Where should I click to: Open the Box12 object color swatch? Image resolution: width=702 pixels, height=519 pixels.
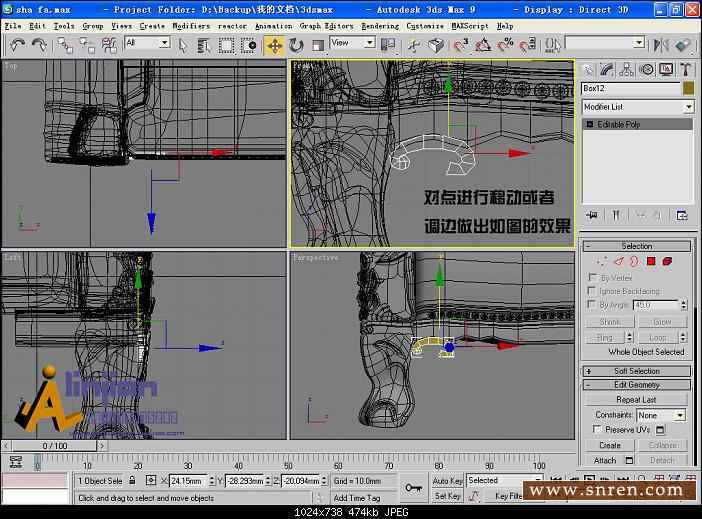[689, 88]
